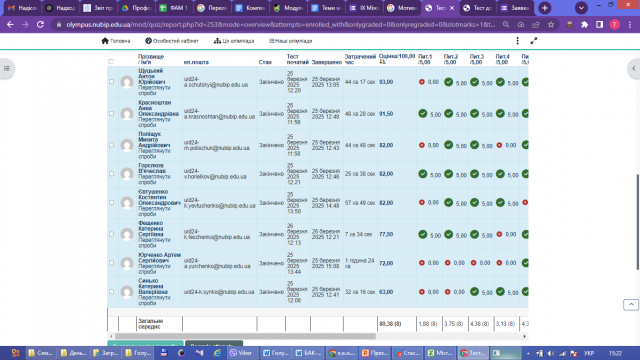Click Фещенко's incorrect Пит.4 red icon
The width and height of the screenshot is (640, 360).
[499, 234]
